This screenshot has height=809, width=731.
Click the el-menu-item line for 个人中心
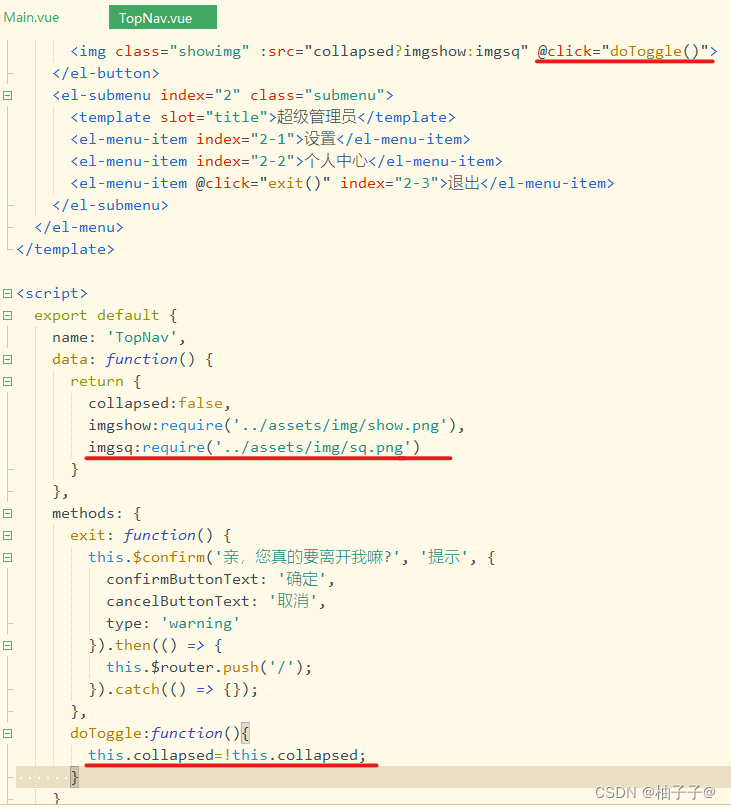(286, 161)
